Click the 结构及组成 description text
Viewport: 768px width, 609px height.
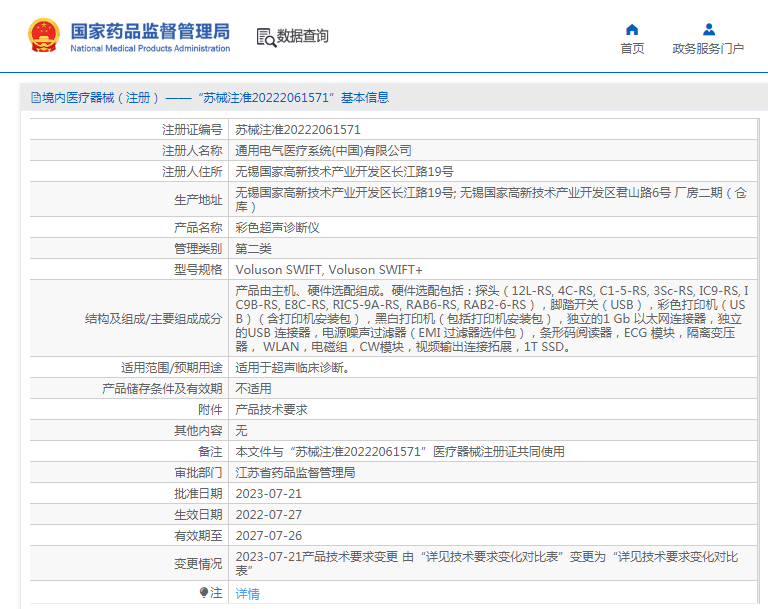click(492, 318)
